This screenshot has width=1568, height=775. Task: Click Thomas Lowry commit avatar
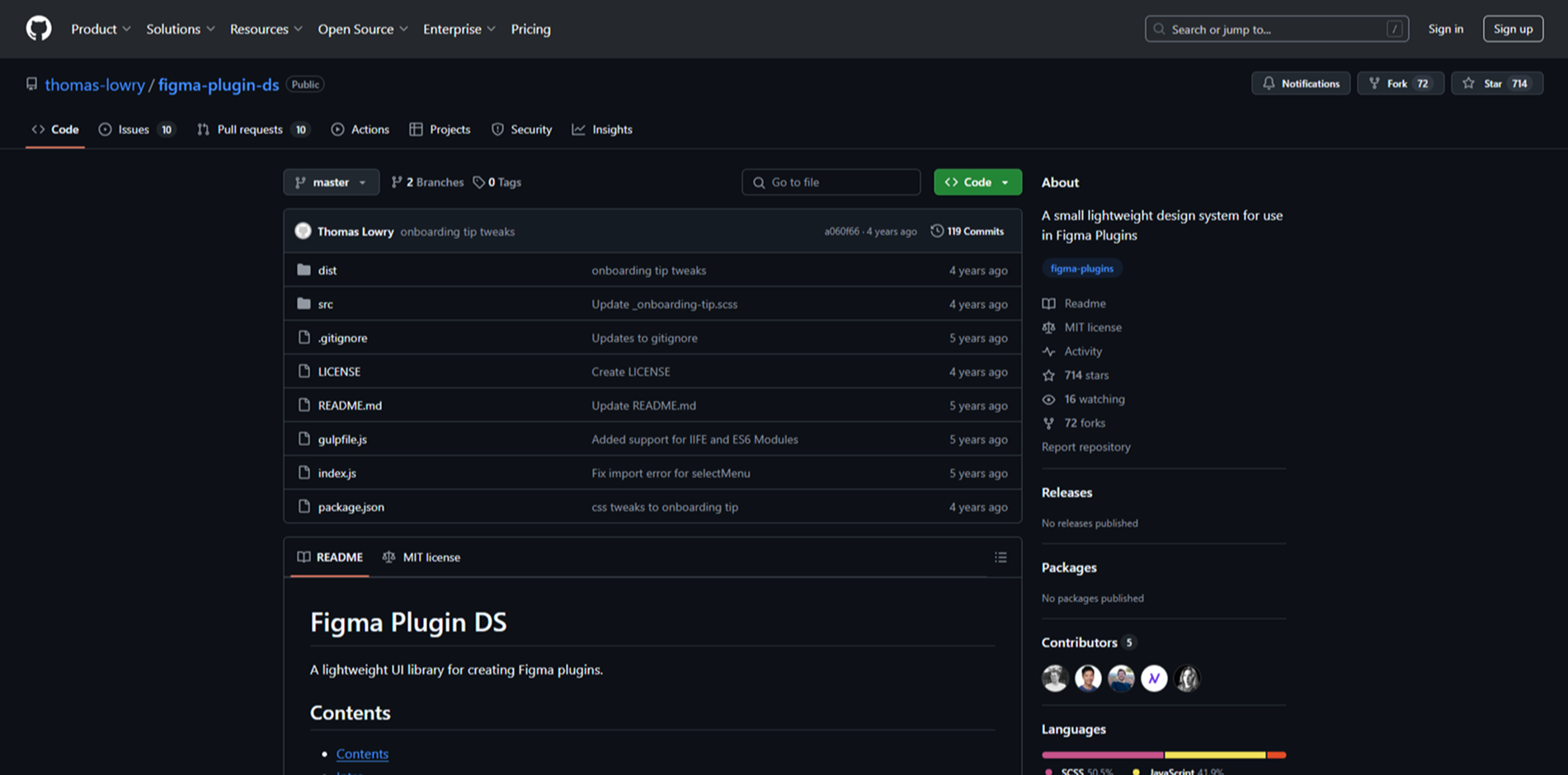pos(303,231)
